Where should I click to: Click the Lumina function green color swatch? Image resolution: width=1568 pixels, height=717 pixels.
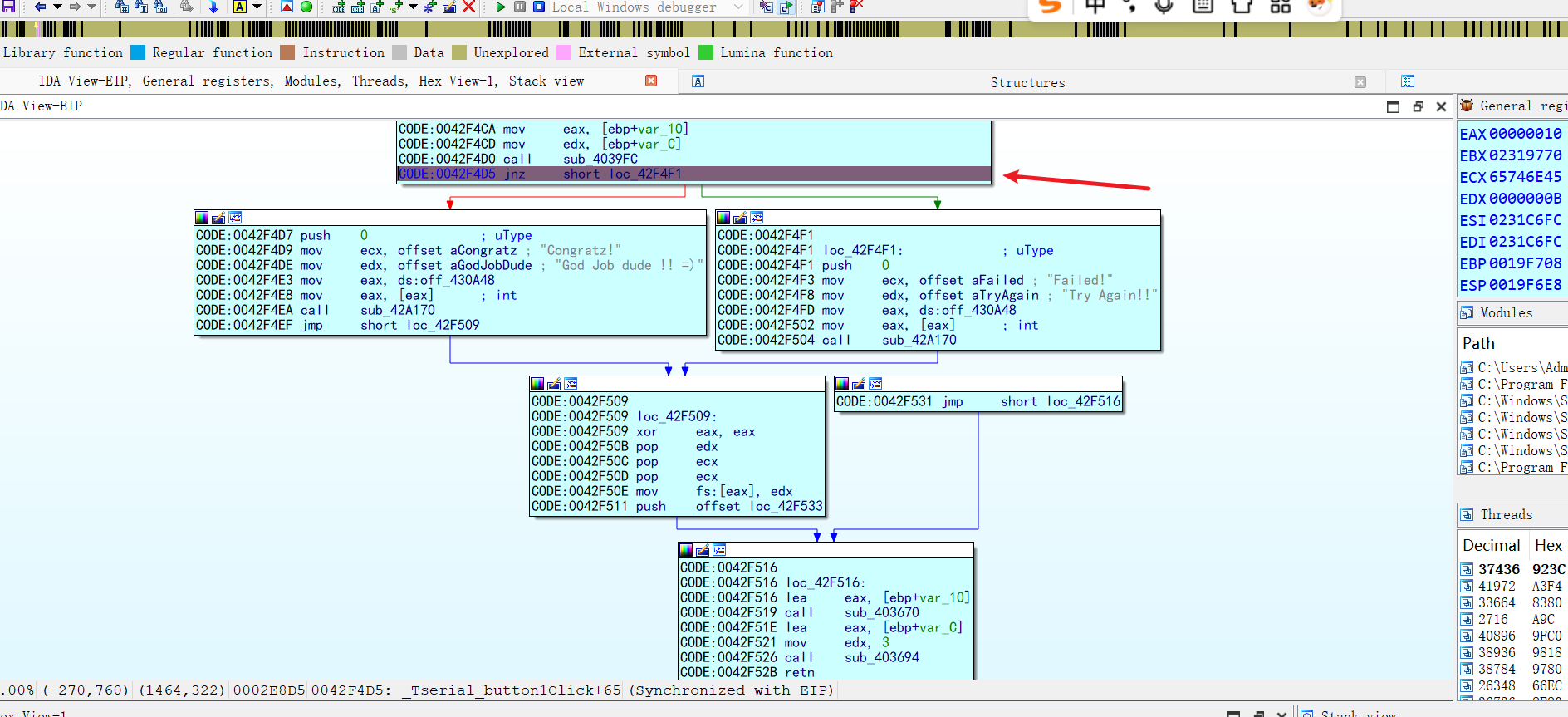pos(706,52)
